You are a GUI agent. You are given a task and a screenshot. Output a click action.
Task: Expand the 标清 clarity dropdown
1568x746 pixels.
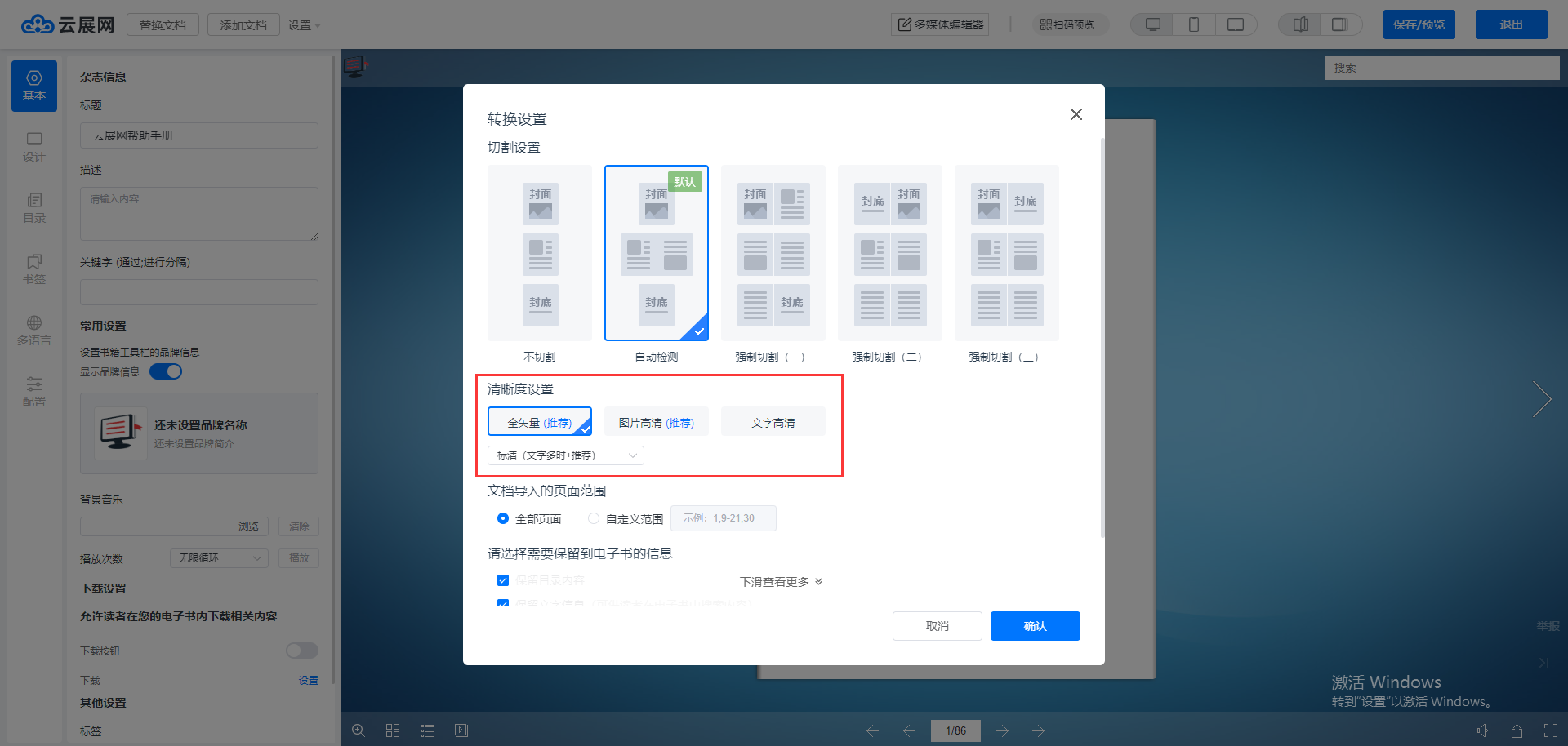coord(566,455)
